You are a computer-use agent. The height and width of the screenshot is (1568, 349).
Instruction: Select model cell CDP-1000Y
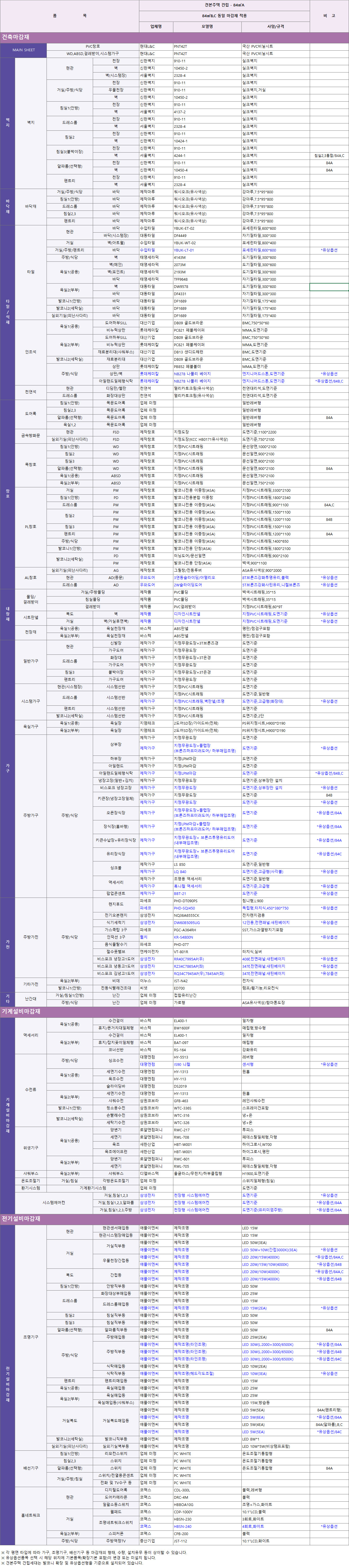(x=207, y=1513)
